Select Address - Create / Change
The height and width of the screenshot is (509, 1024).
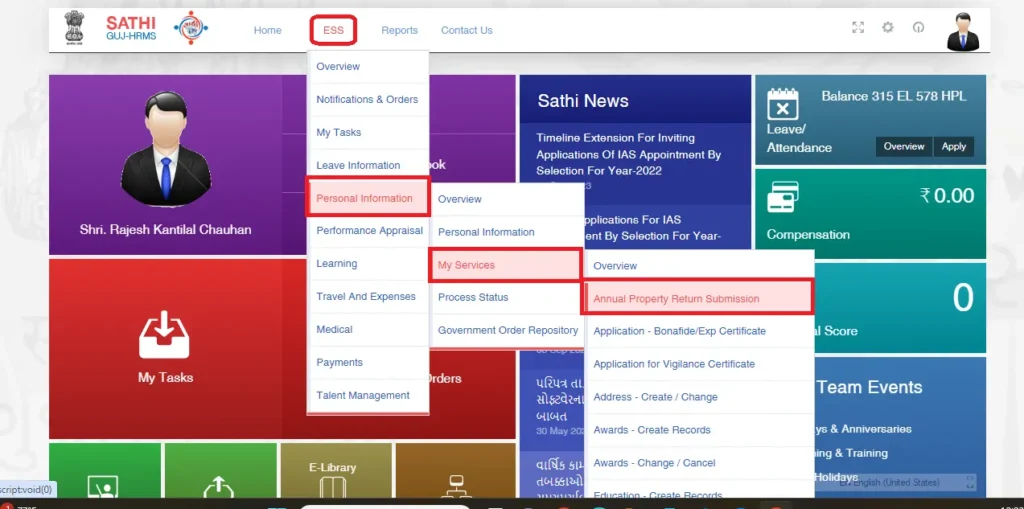699,397
